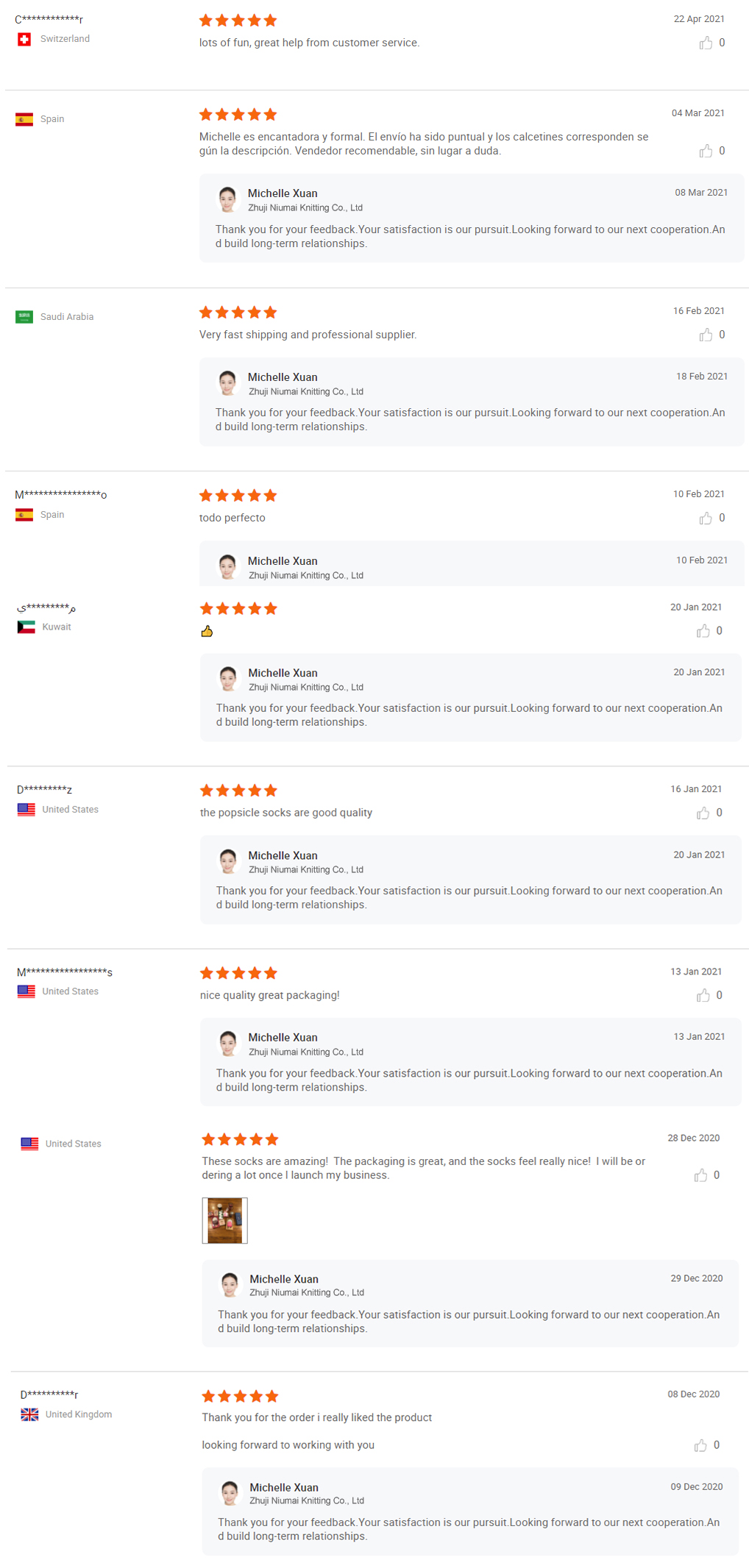Screen dimensions: 749x1568
Task: Click the Kuwait flag icon
Action: click(x=26, y=627)
